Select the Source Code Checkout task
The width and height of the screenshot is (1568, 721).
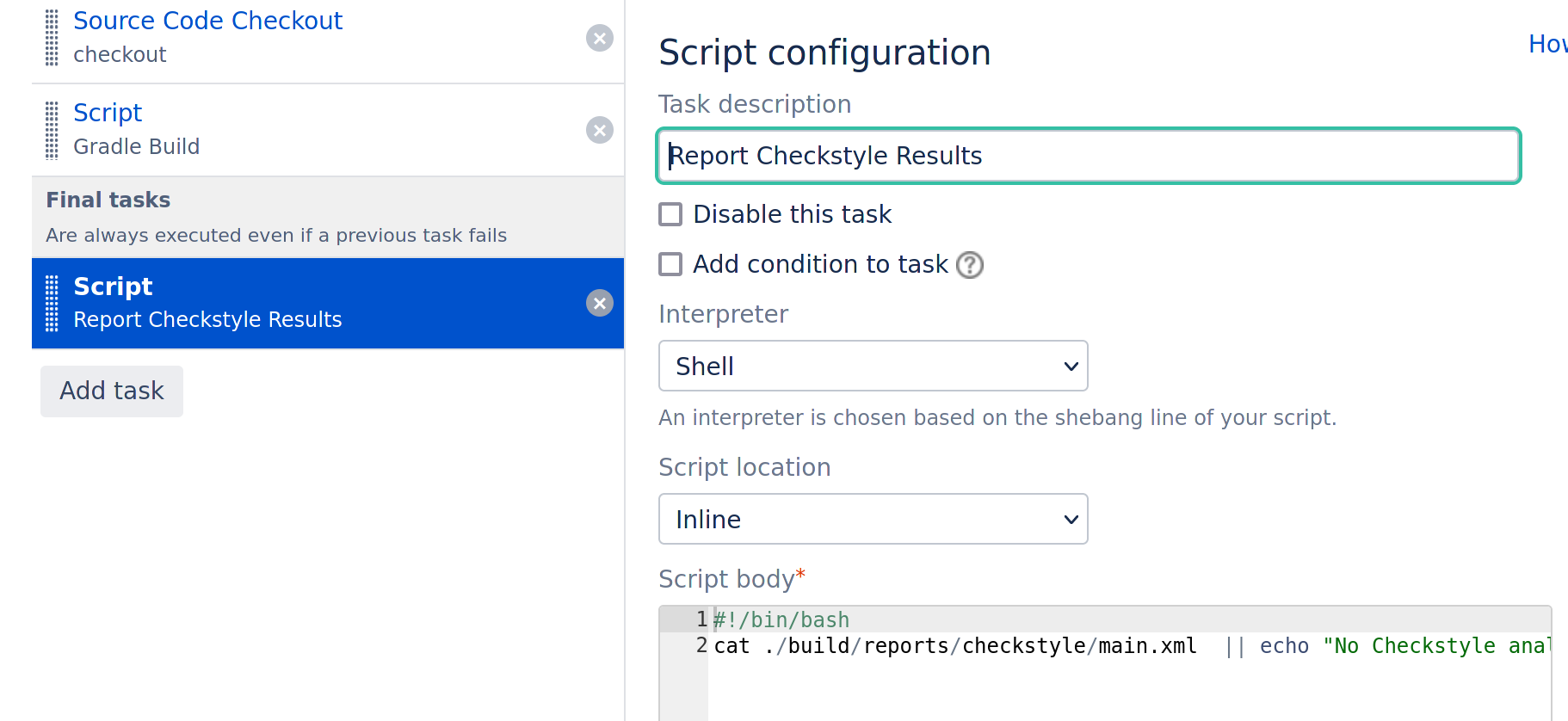[207, 21]
